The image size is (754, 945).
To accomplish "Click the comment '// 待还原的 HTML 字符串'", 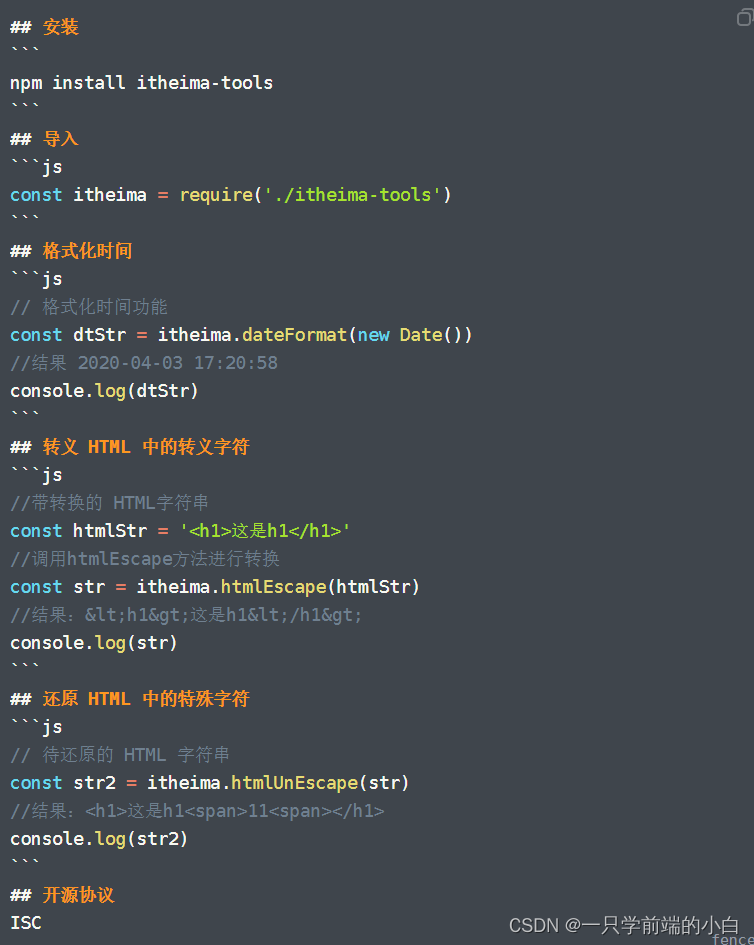I will pos(119,755).
